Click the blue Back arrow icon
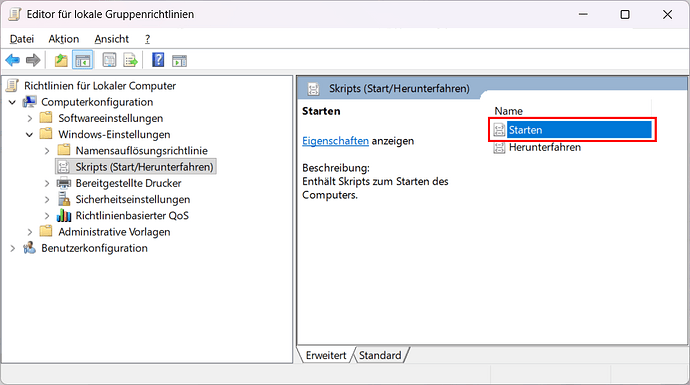This screenshot has height=385, width=690. point(13,60)
